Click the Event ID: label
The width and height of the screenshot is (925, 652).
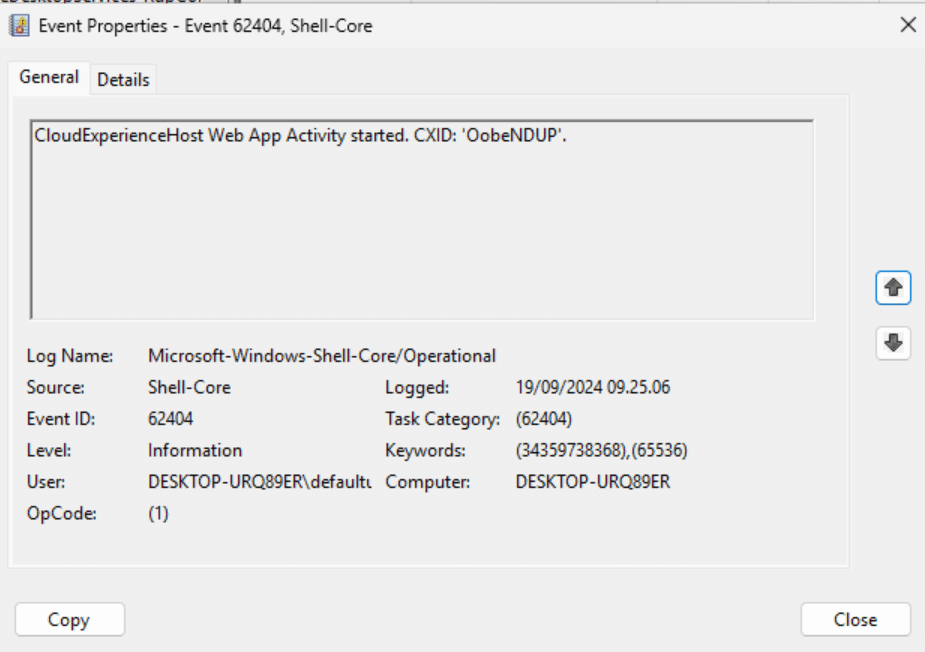61,419
